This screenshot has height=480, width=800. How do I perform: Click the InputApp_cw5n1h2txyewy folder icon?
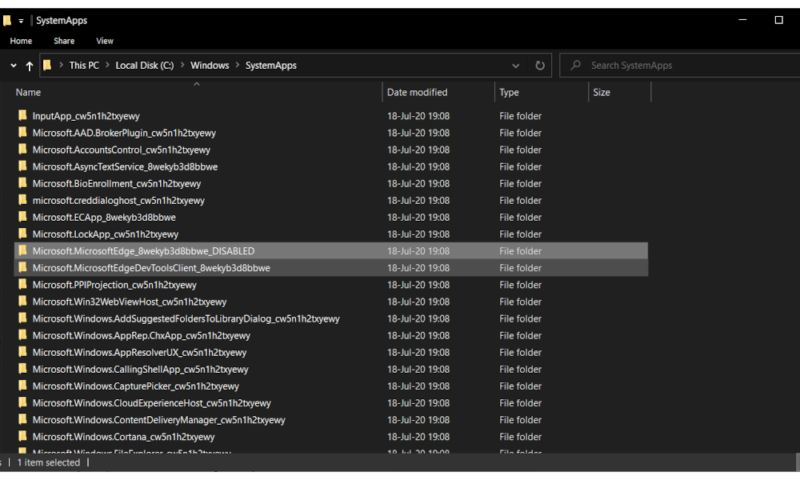(22, 115)
